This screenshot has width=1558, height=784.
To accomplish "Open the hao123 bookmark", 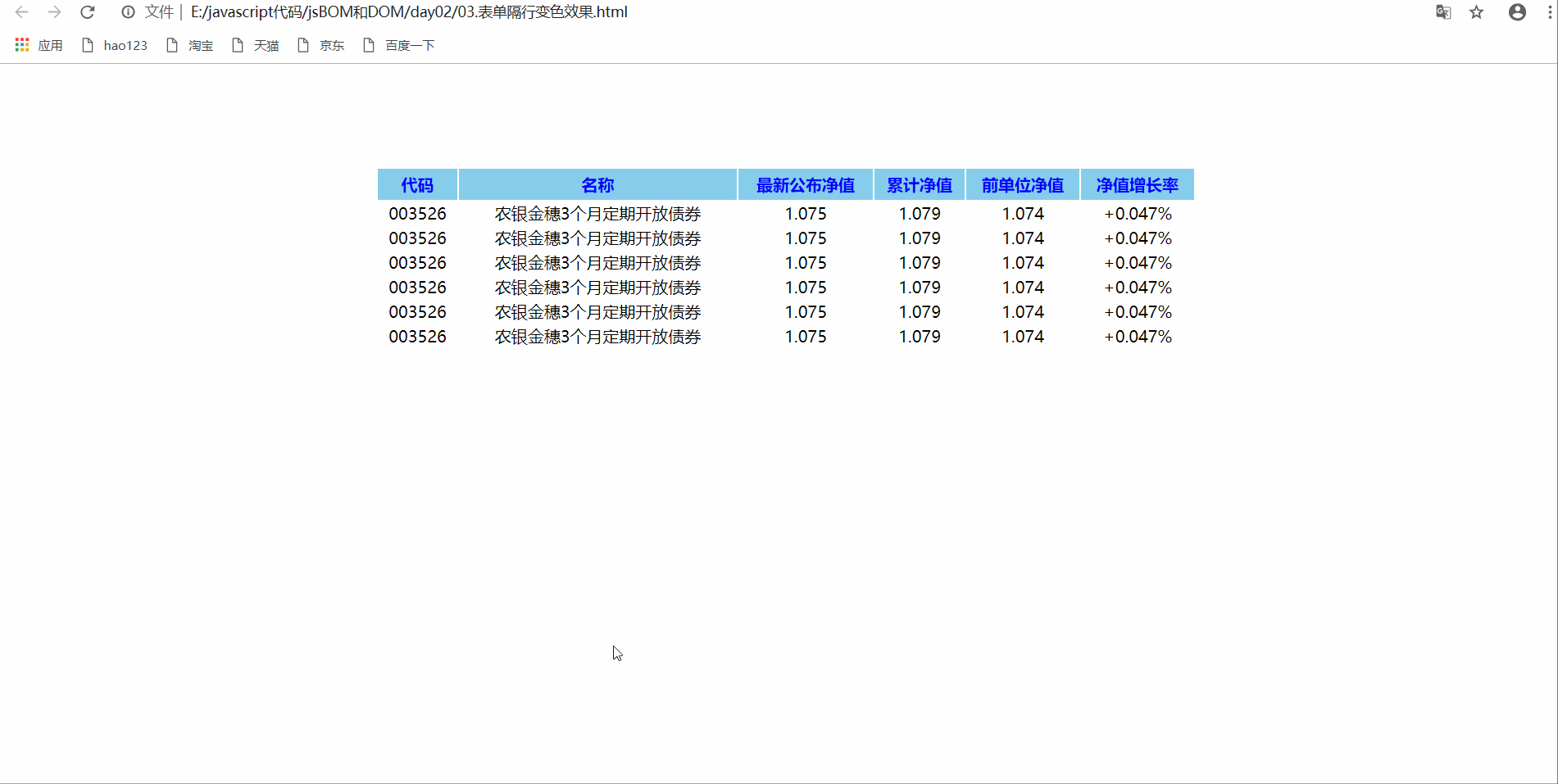I will (x=115, y=45).
